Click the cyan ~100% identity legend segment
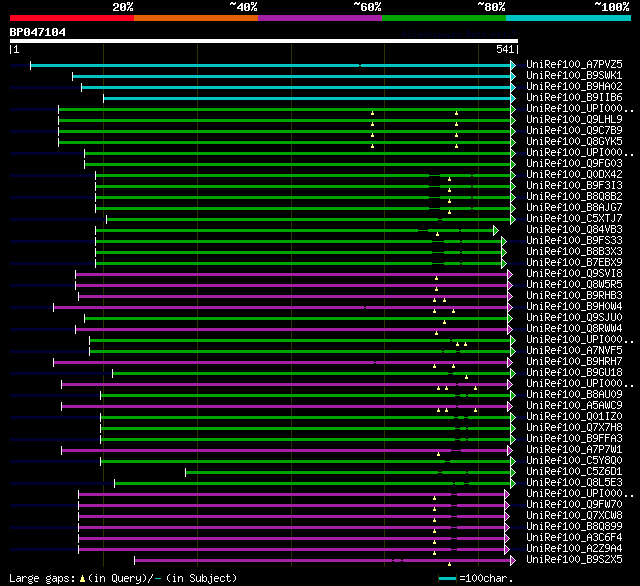Screen dimensions: 640x586 (x=569, y=18)
